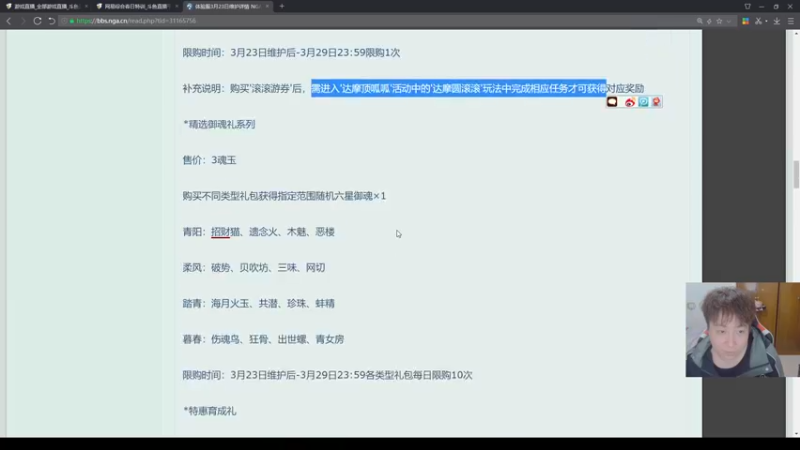Share selection to Weibo icon
Image resolution: width=800 pixels, height=450 pixels.
click(x=630, y=102)
